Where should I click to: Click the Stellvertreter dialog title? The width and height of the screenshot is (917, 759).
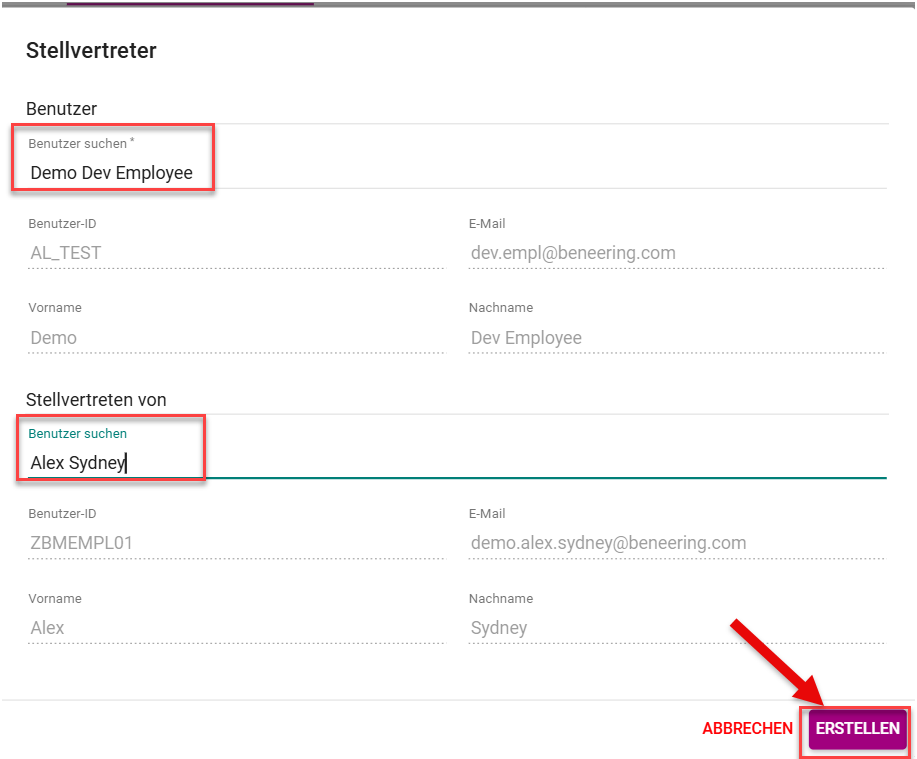[91, 50]
